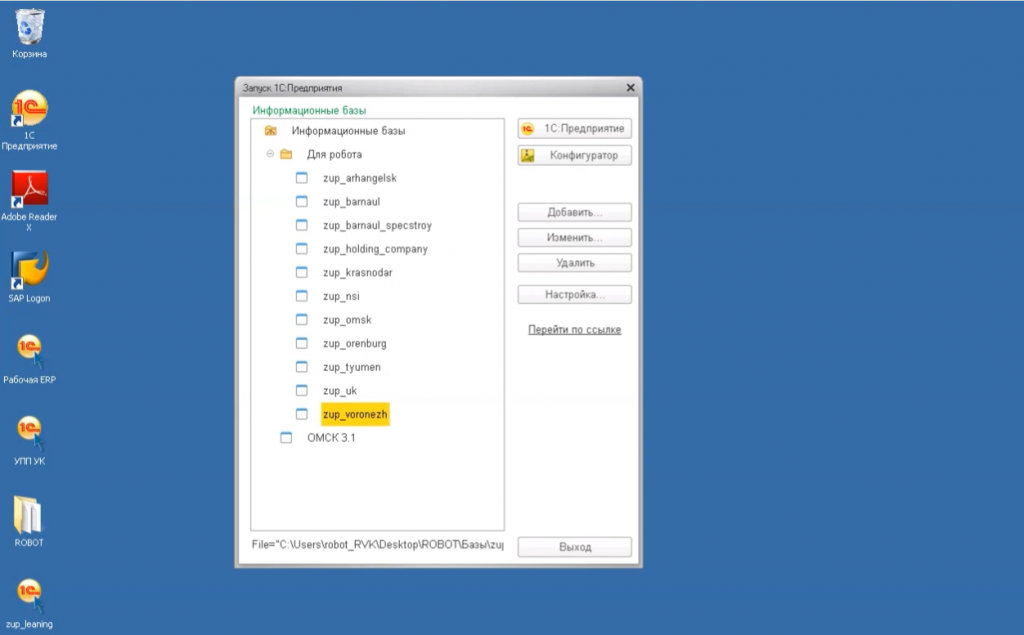Viewport: 1024px width, 635px height.
Task: Click the database icon beside zup_uk
Action: (x=302, y=390)
